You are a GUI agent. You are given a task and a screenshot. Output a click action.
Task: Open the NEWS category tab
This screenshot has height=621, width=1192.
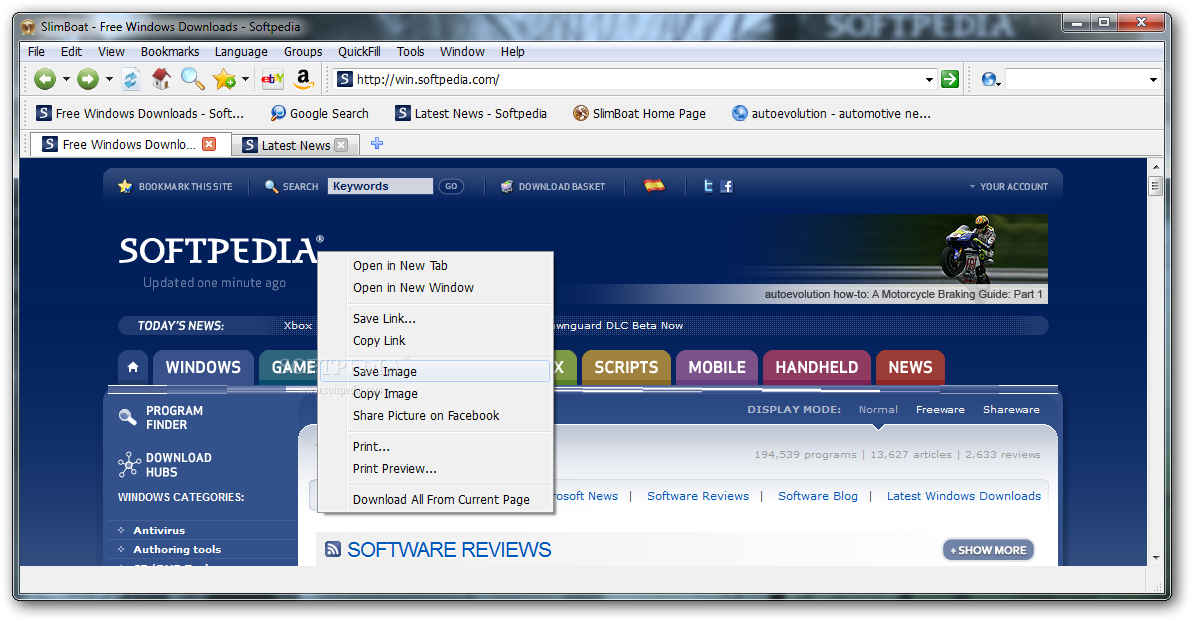click(x=910, y=367)
